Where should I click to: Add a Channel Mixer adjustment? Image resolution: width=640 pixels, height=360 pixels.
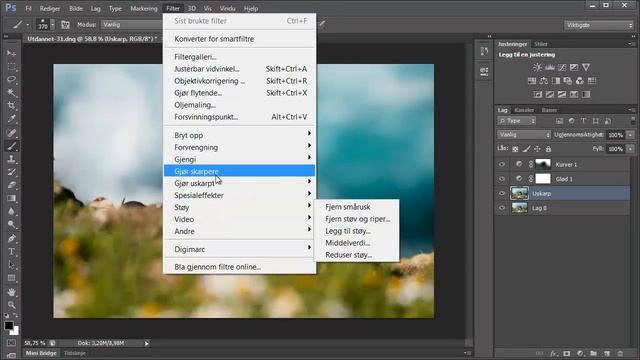point(580,81)
